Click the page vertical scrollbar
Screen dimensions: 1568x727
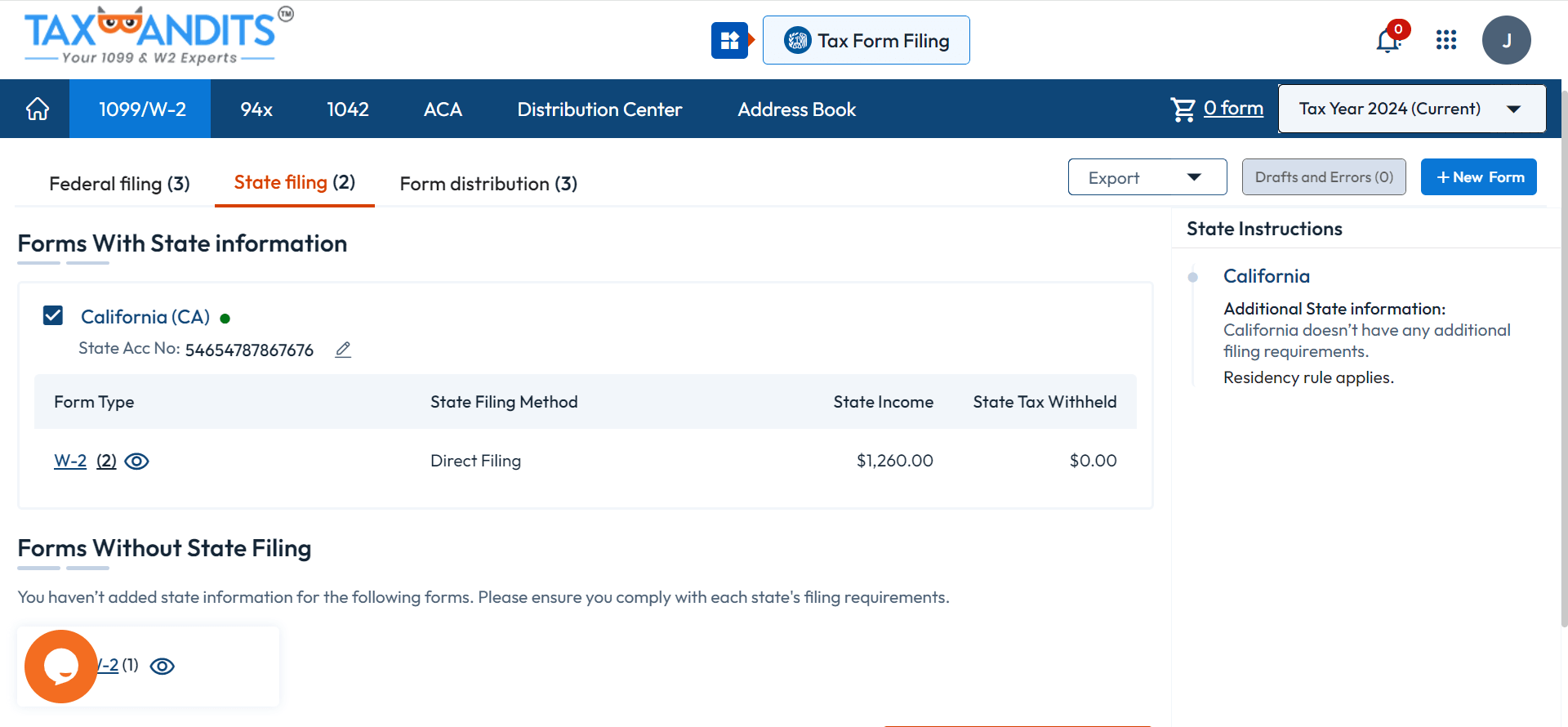[1564, 359]
